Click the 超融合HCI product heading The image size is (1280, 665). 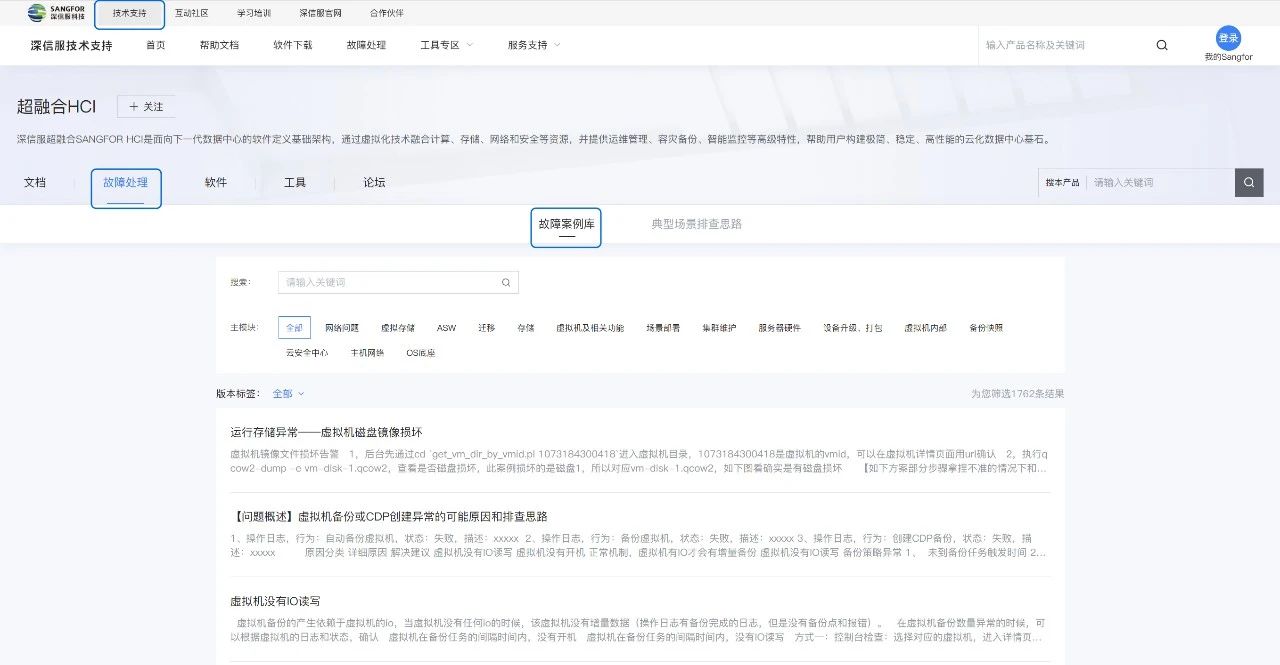tap(57, 106)
